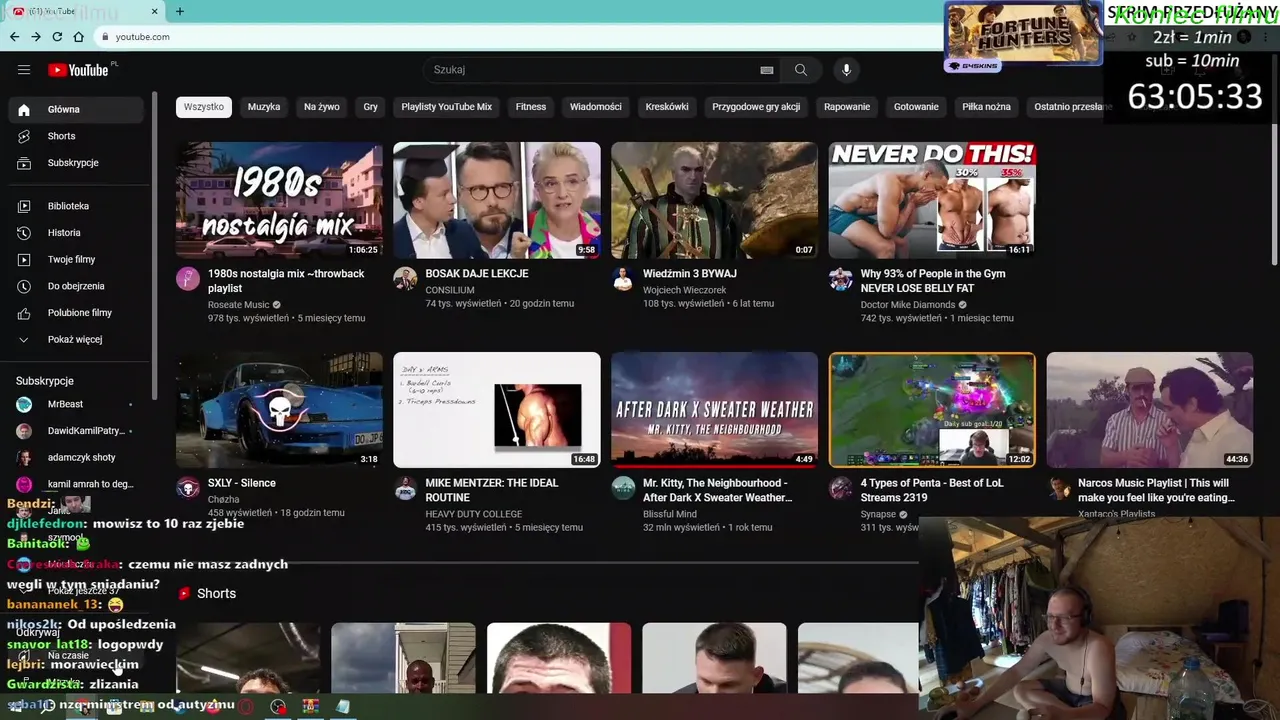Open the video title BOSAK DAJE LEKCJE
The image size is (1280, 720).
coord(477,274)
